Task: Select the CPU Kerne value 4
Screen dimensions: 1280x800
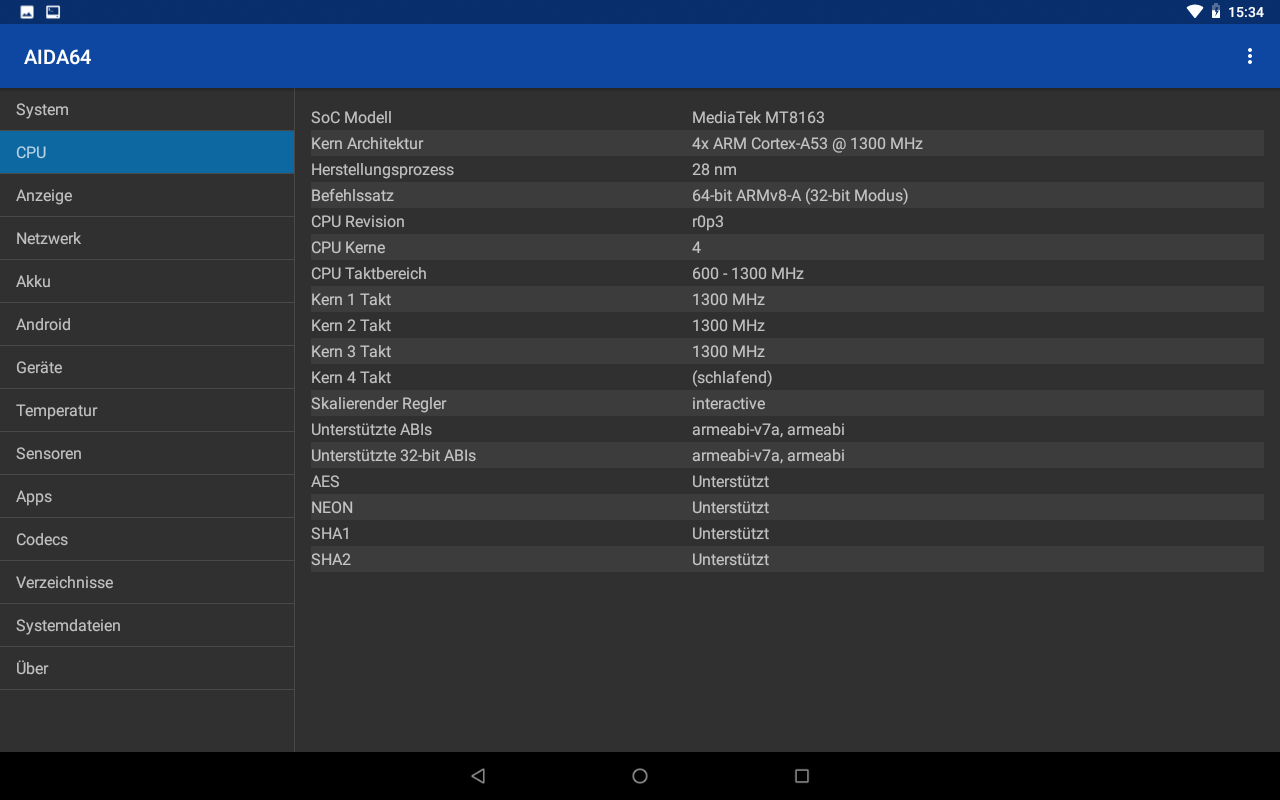Action: tap(696, 248)
